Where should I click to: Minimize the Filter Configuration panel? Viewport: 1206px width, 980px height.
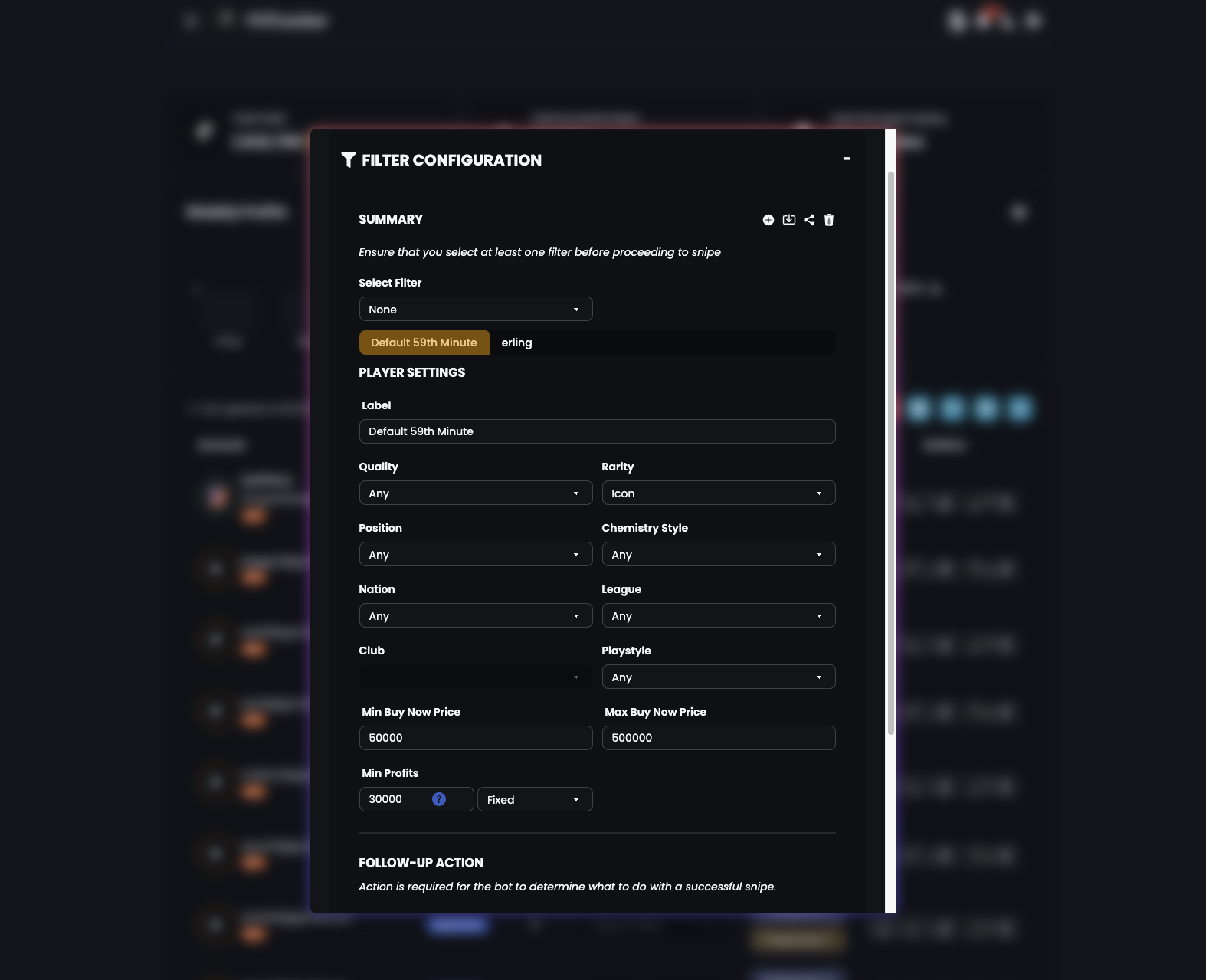pos(847,159)
